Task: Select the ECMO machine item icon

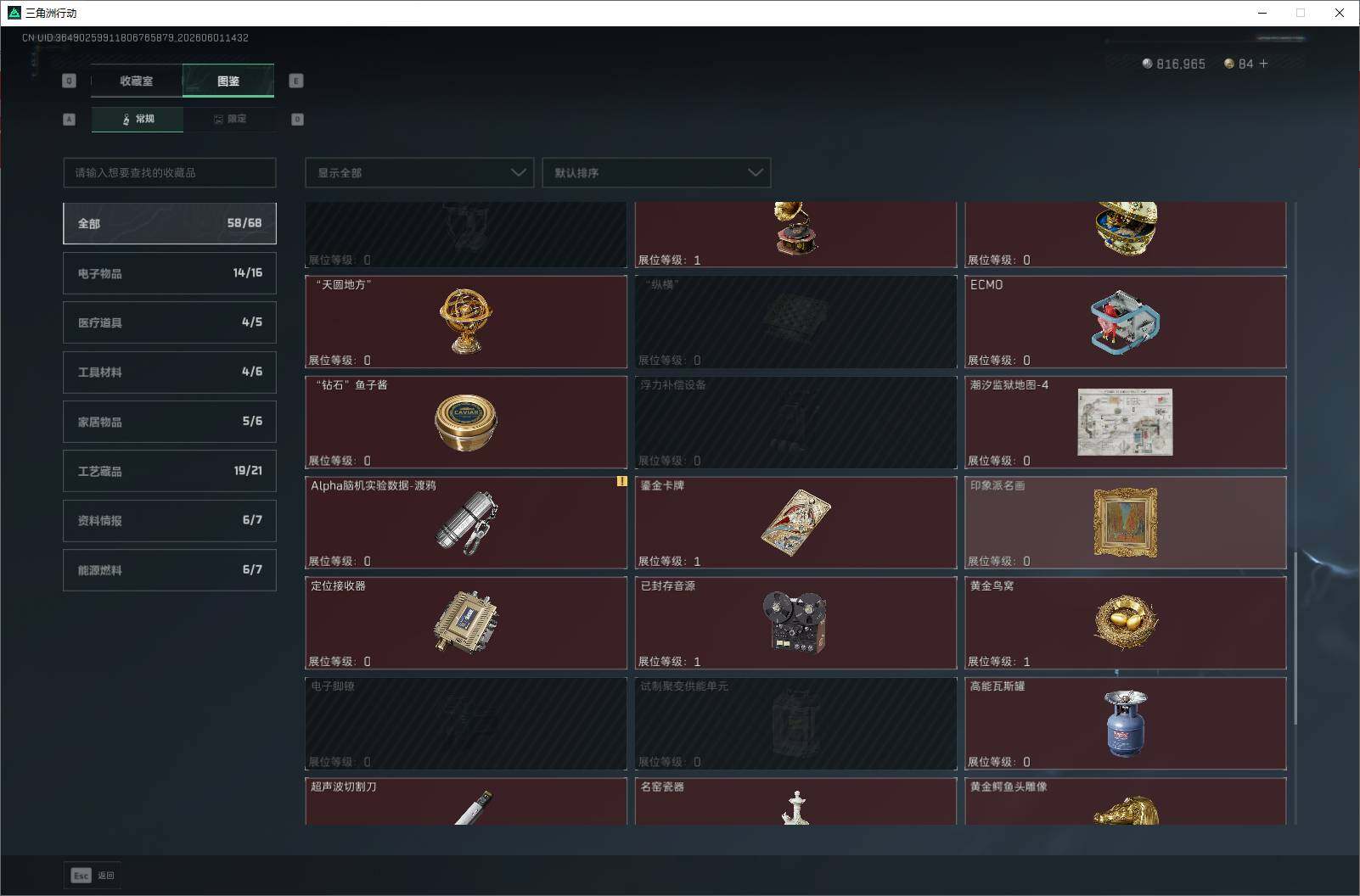Action: click(x=1124, y=322)
